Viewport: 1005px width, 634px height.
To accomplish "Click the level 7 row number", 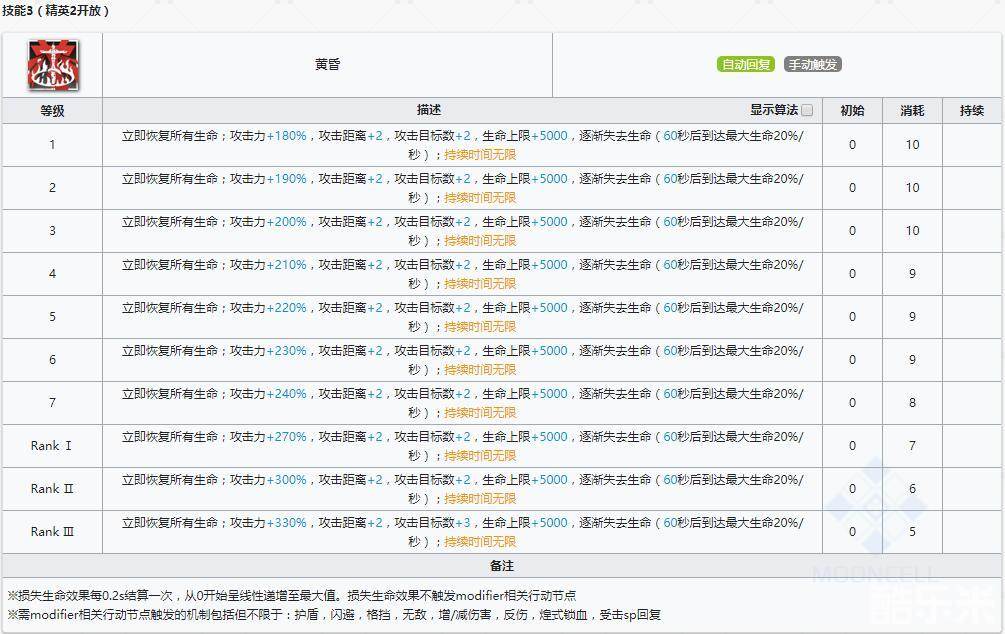I will (52, 403).
